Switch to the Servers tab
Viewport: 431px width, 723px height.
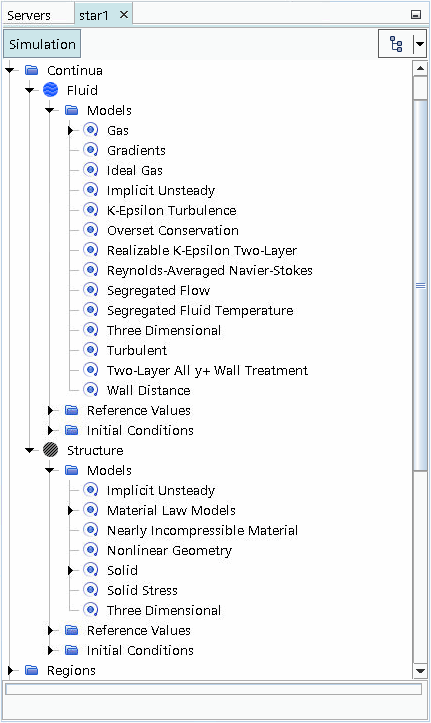[29, 15]
